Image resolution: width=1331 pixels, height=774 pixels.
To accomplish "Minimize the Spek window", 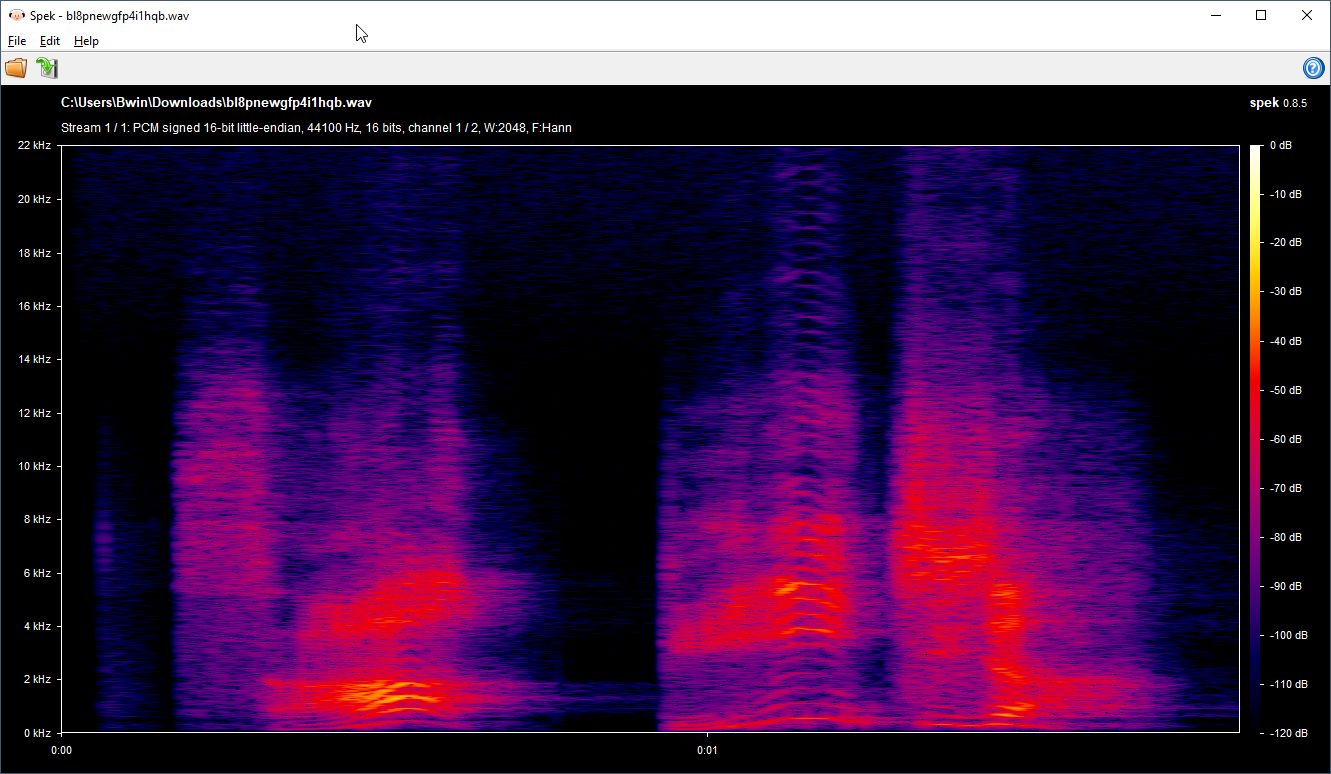I will (1216, 15).
